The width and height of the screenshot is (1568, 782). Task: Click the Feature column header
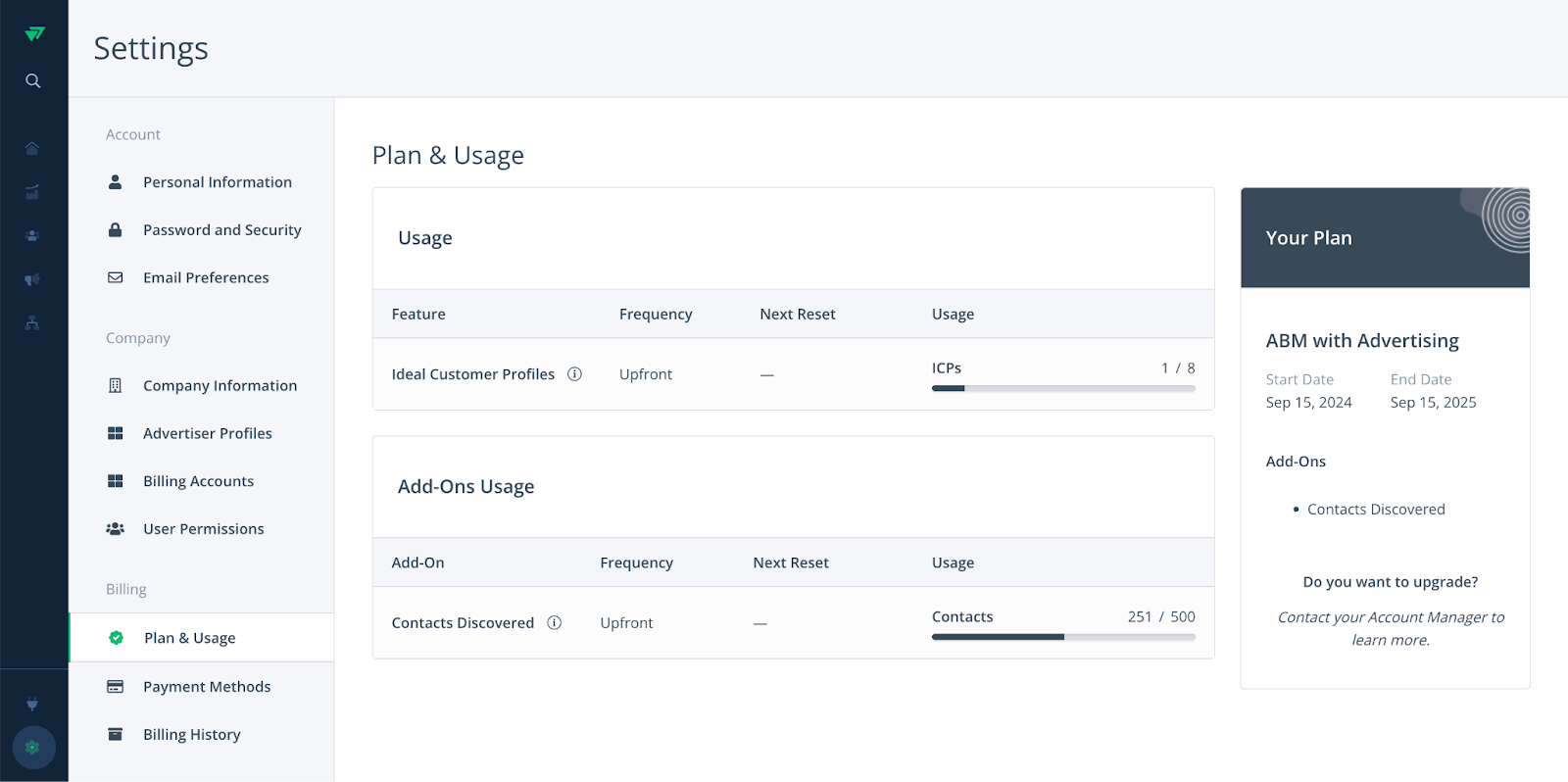click(x=418, y=314)
